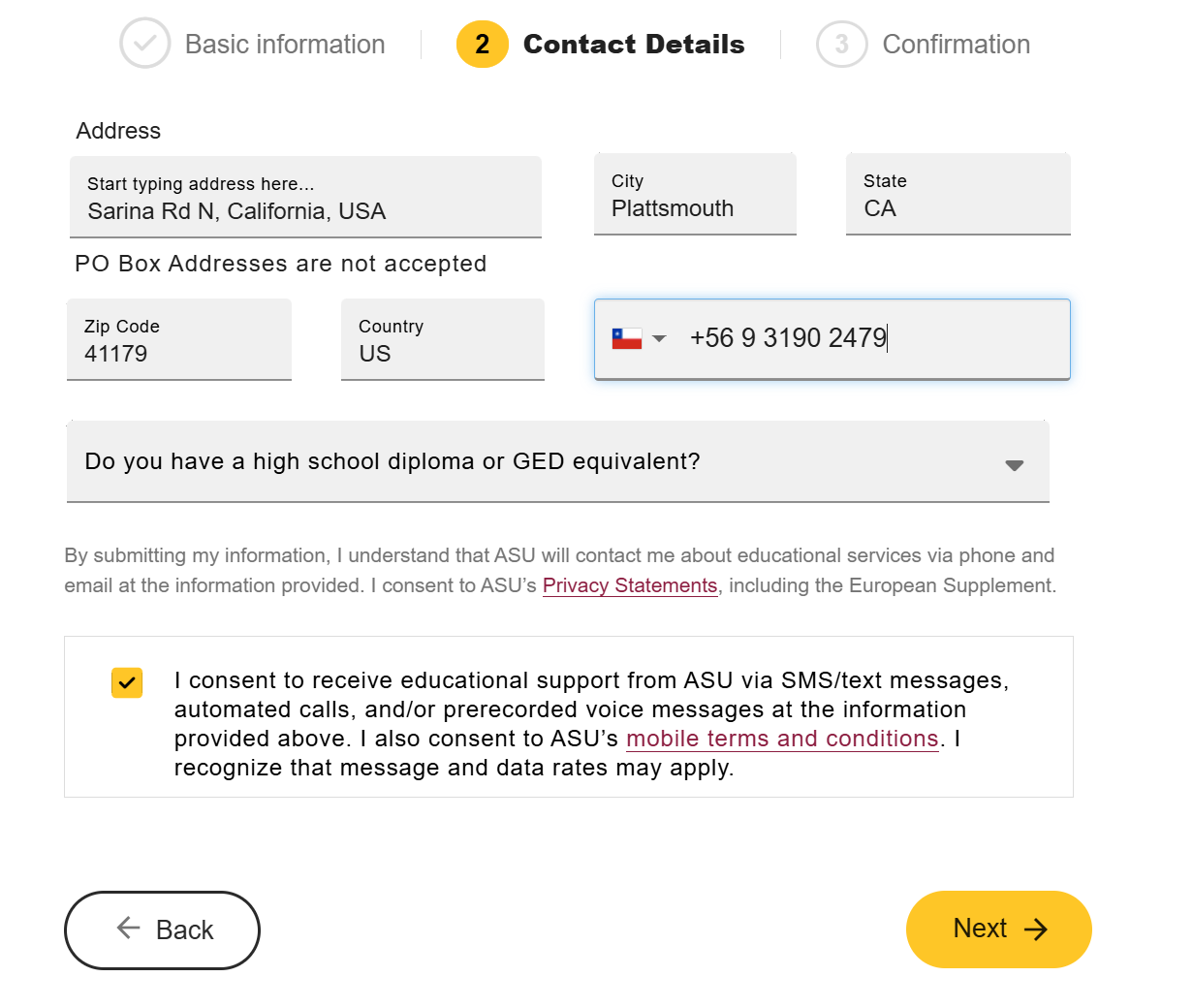
Task: Click in the address input field
Action: pyautogui.click(x=305, y=211)
